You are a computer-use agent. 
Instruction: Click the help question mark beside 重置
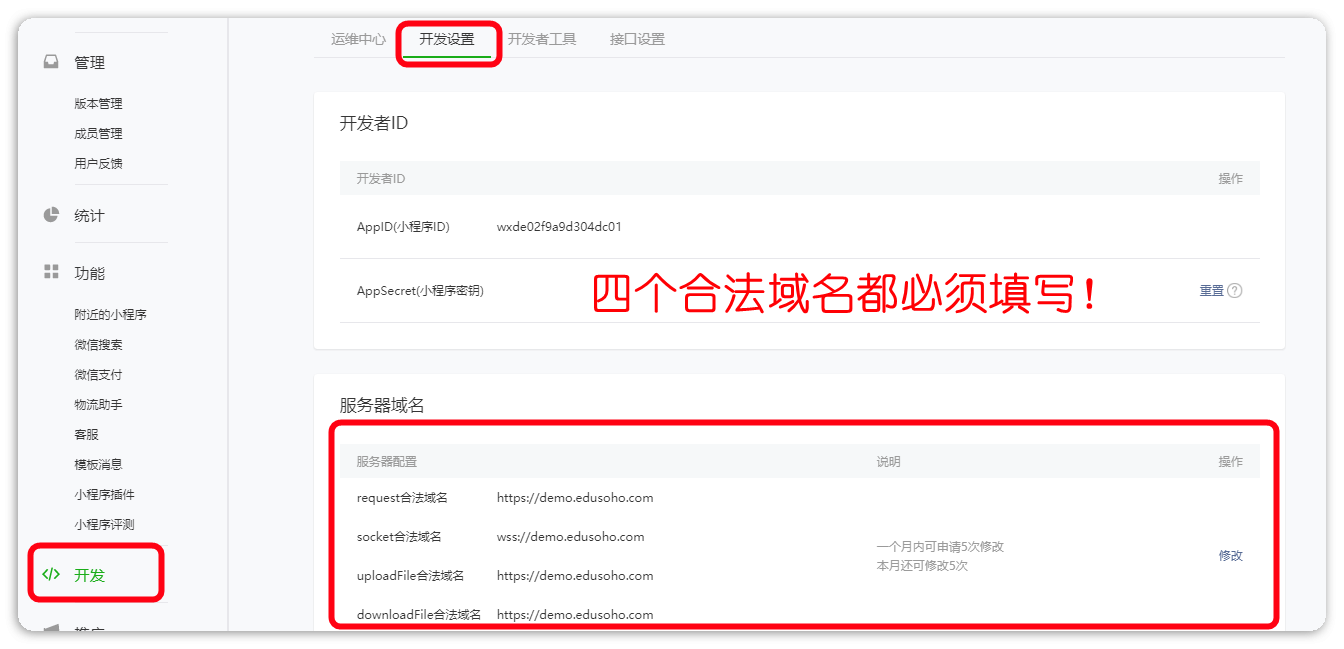pyautogui.click(x=1235, y=291)
